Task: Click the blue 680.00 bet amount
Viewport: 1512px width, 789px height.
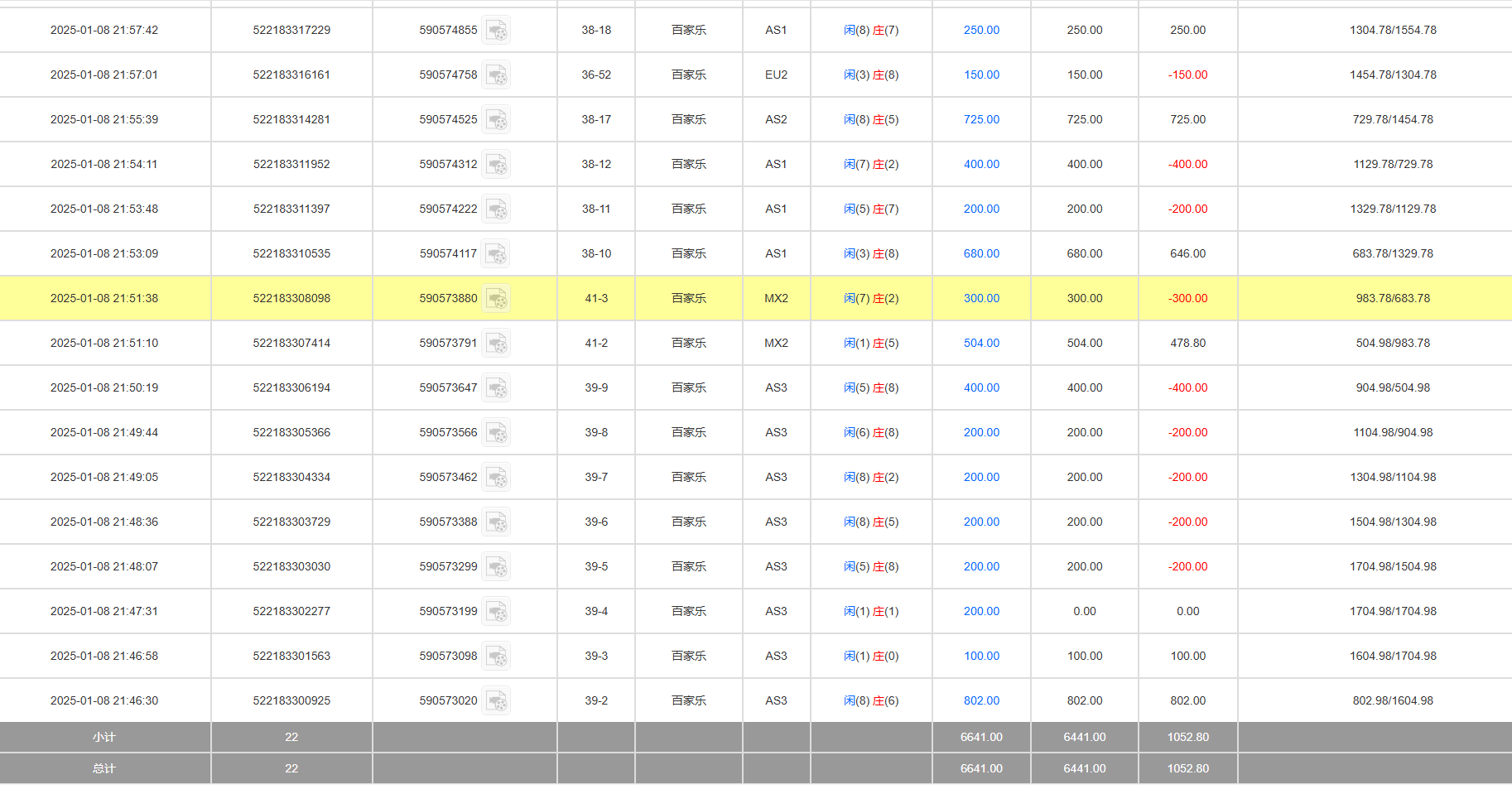Action: [x=981, y=253]
